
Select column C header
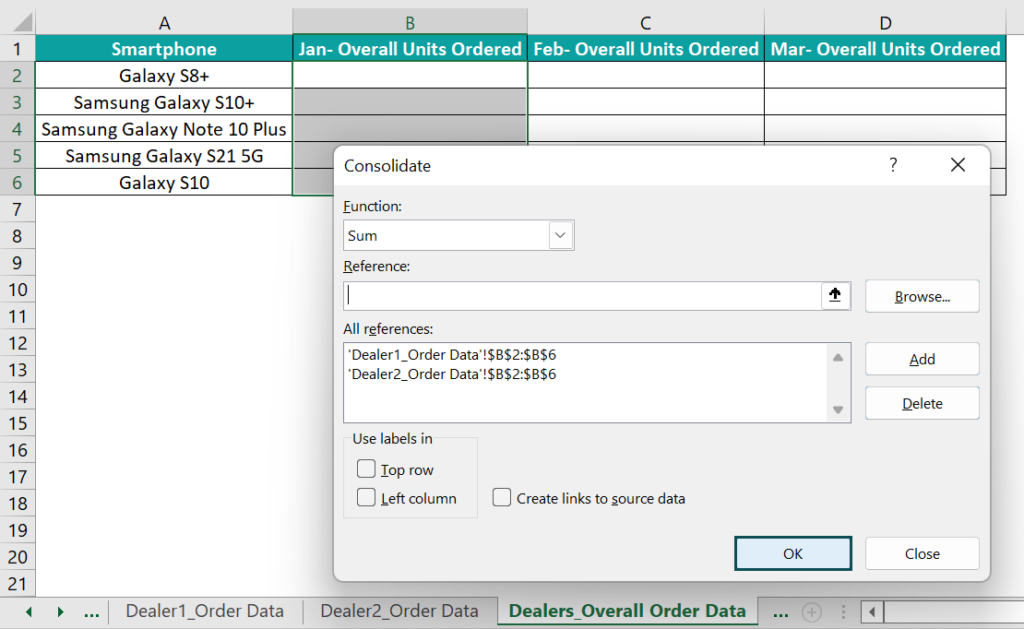pos(645,23)
